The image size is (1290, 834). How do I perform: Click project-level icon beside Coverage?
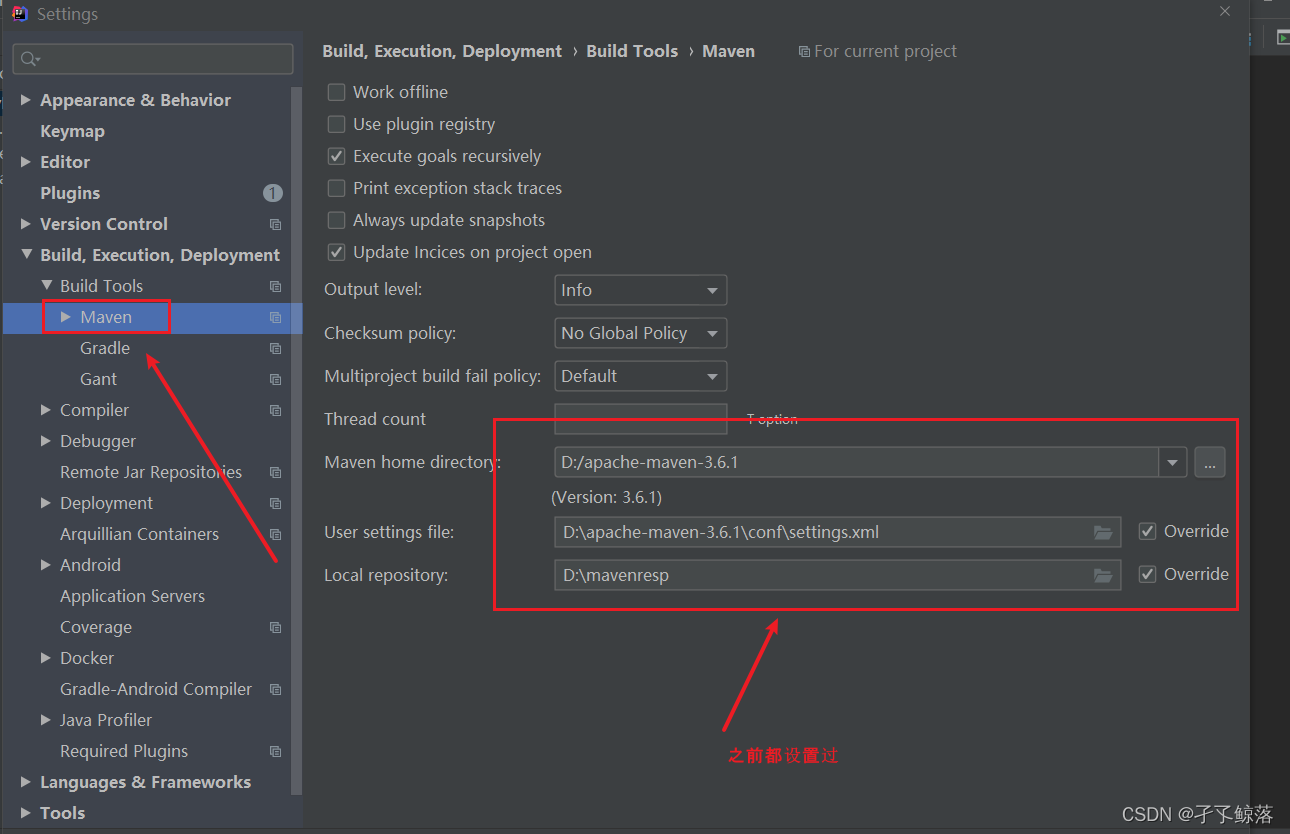tap(276, 627)
